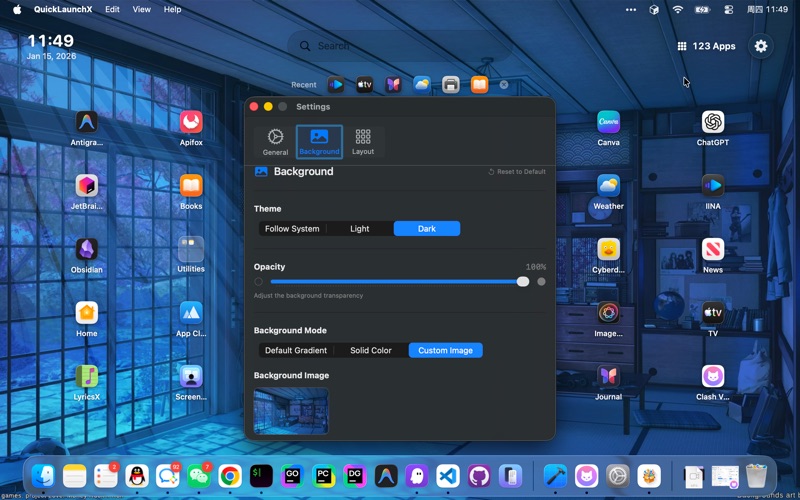Image resolution: width=800 pixels, height=500 pixels.
Task: Open the Edit menu in menu bar
Action: pyautogui.click(x=112, y=9)
